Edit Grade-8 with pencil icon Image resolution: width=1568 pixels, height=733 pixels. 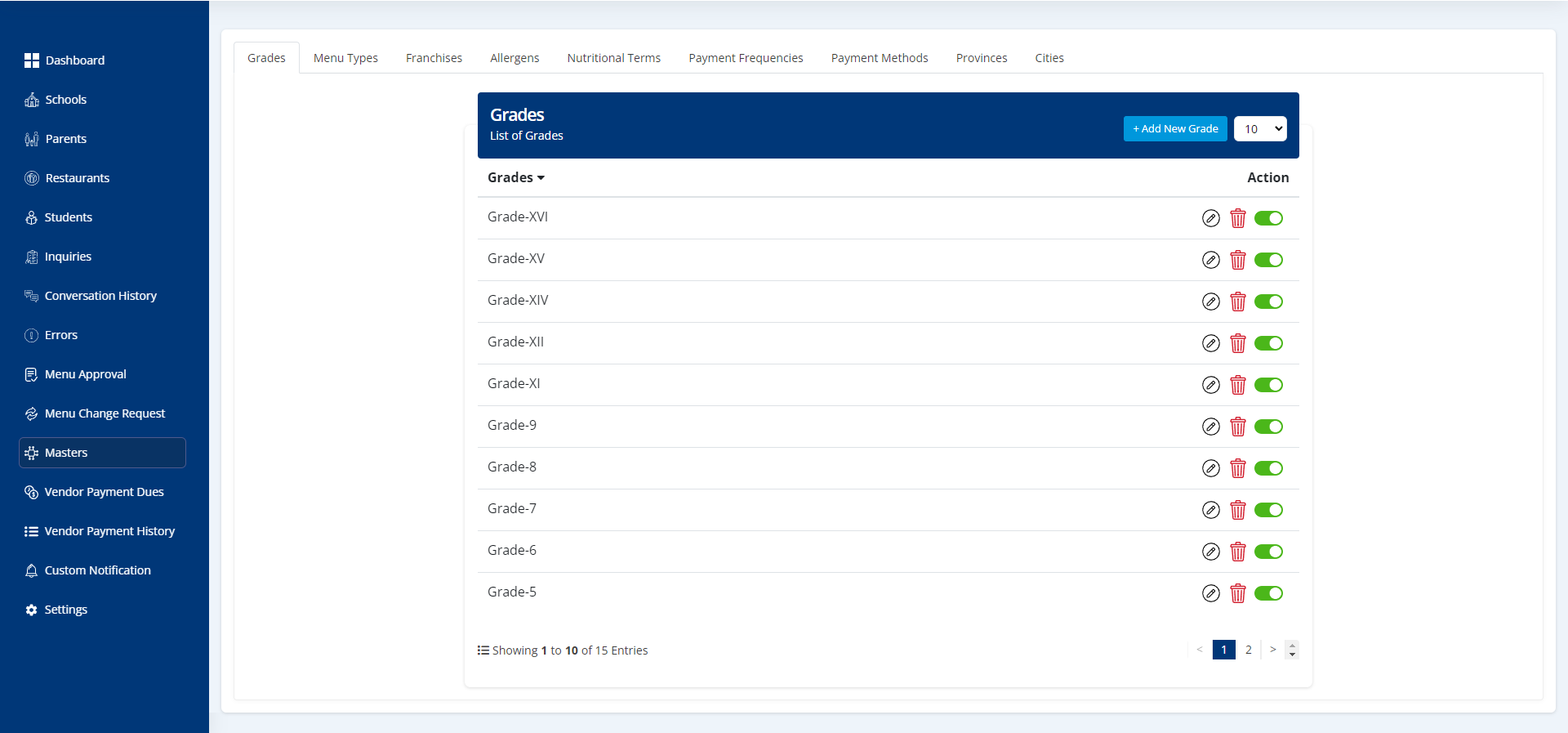coord(1211,468)
